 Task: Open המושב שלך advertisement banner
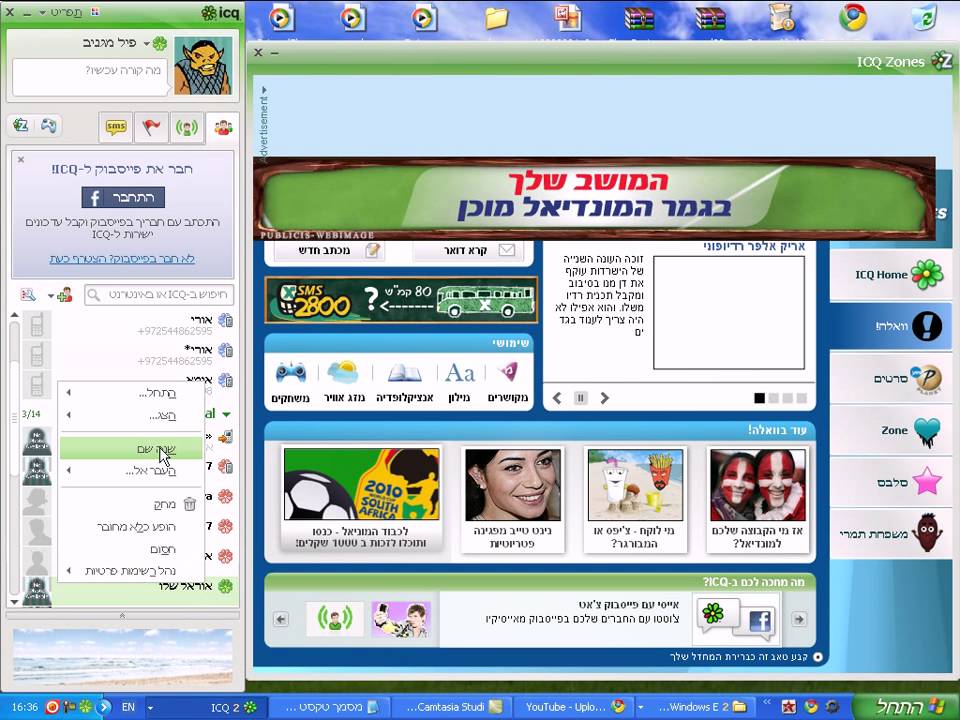(x=594, y=199)
